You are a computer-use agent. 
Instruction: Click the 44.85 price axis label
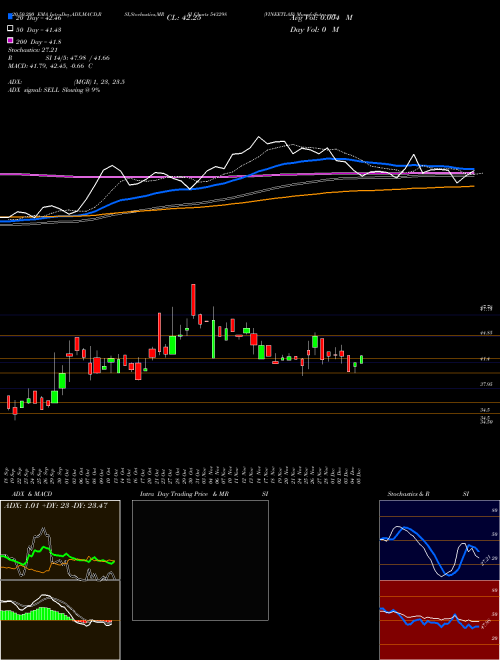486,333
